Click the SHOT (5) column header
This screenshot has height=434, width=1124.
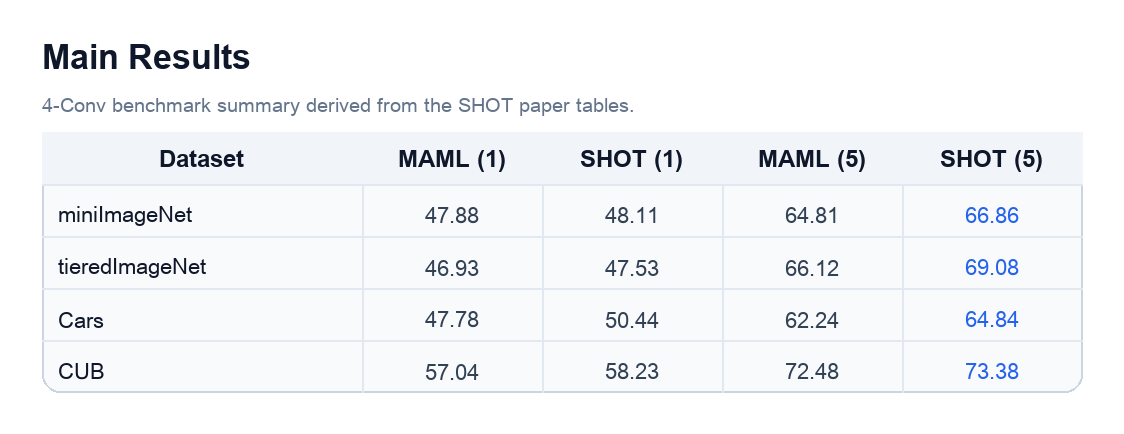[991, 159]
